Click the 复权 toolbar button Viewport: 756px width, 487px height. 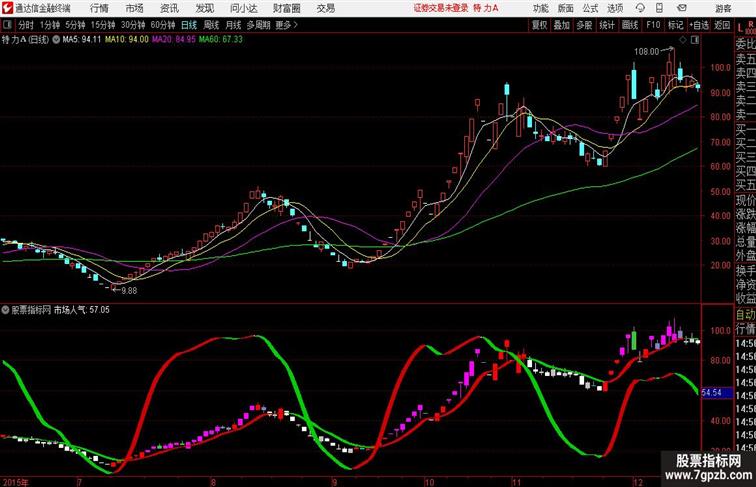(540, 25)
